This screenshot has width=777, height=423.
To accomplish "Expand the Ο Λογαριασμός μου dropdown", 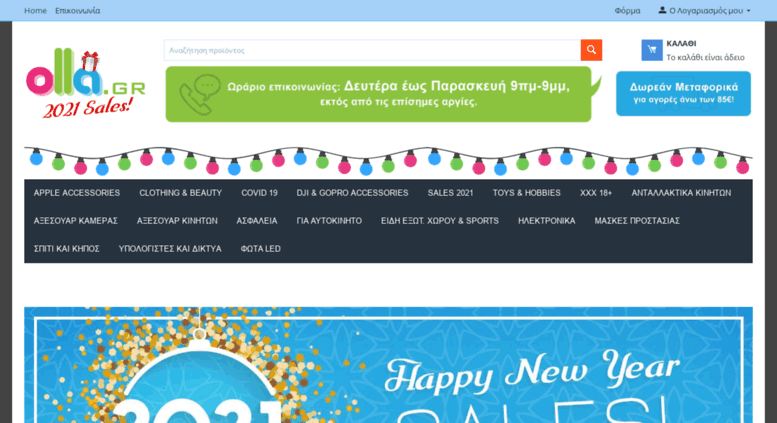I will (x=705, y=10).
